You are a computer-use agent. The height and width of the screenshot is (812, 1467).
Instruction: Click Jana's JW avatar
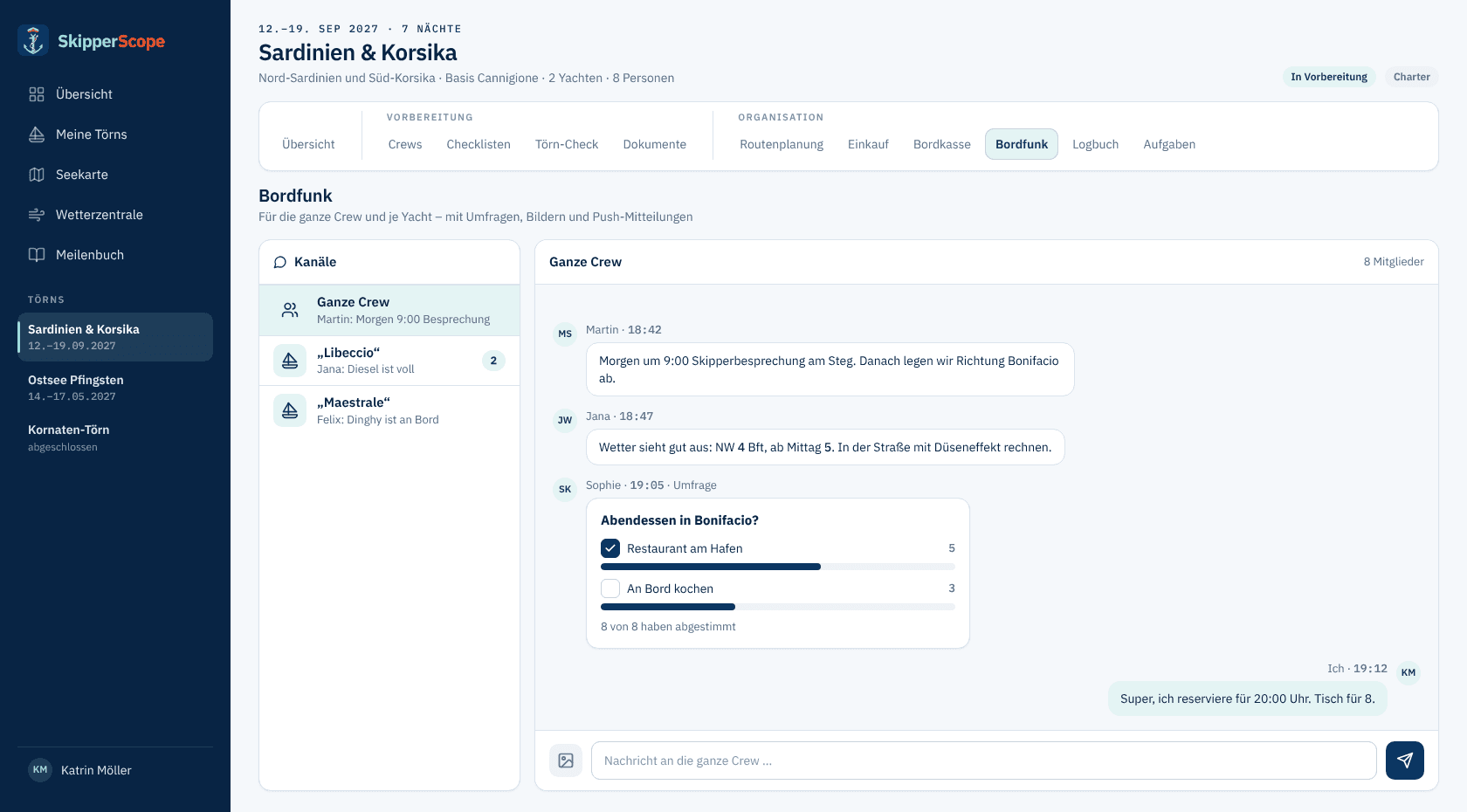[565, 420]
